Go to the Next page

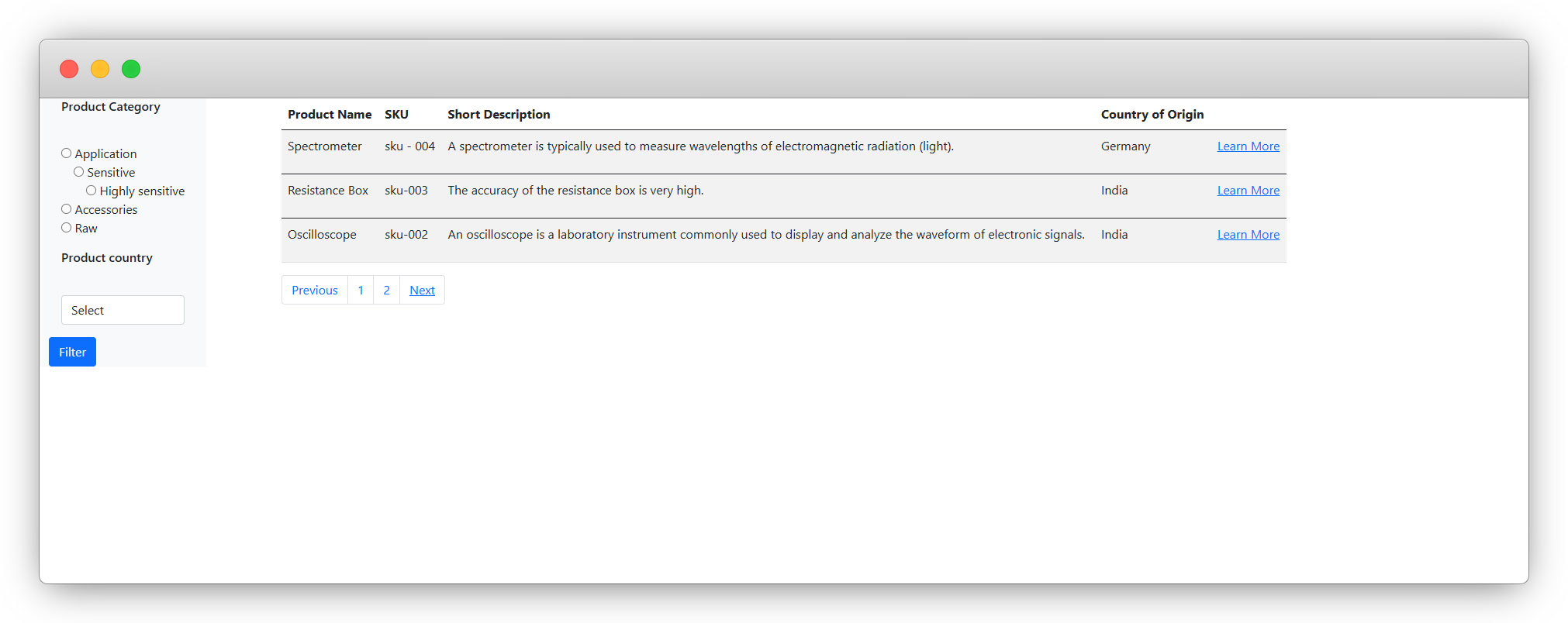(422, 291)
